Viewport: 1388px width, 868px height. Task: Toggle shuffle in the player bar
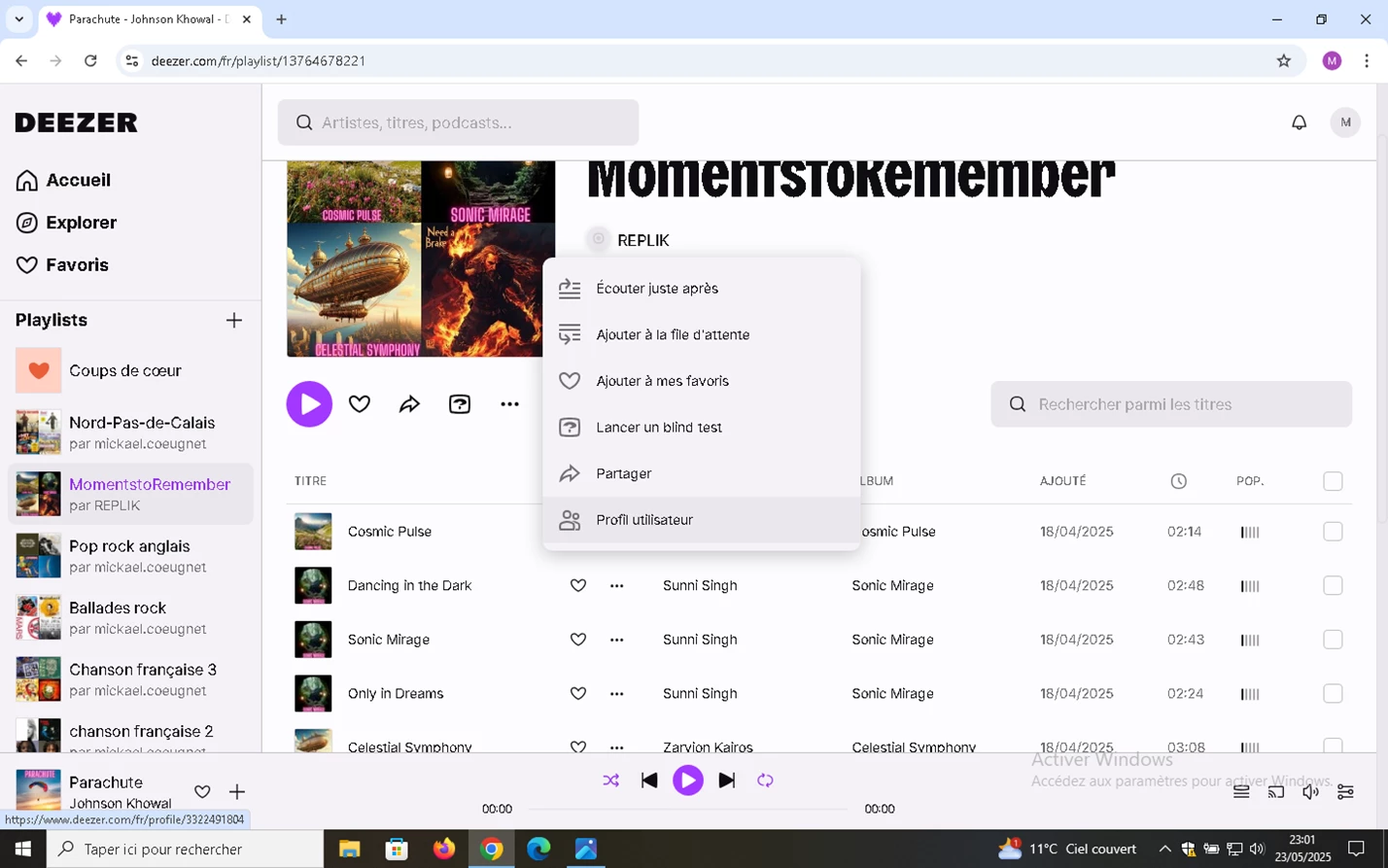[x=610, y=781]
